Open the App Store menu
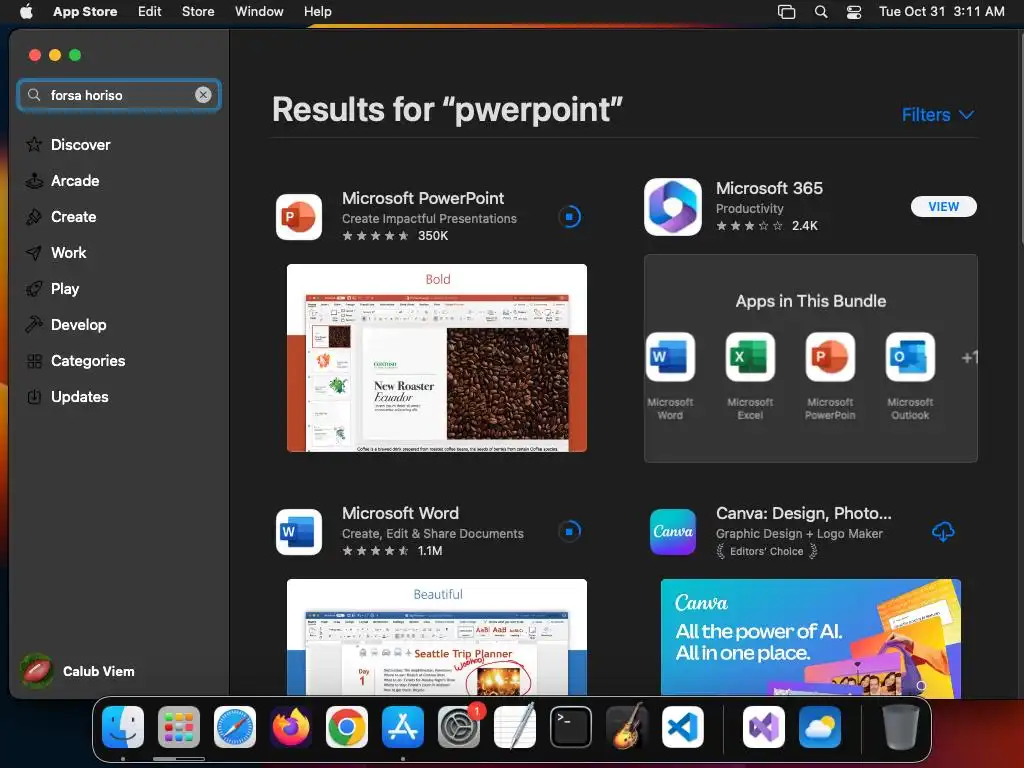 pos(85,11)
